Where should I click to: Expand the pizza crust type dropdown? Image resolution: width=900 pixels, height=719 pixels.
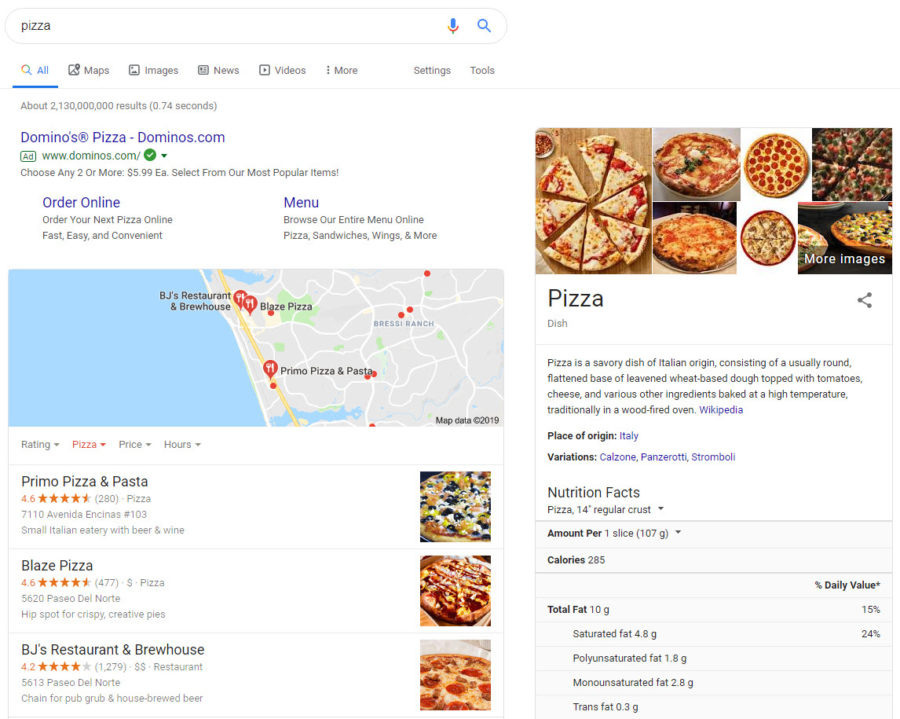661,510
